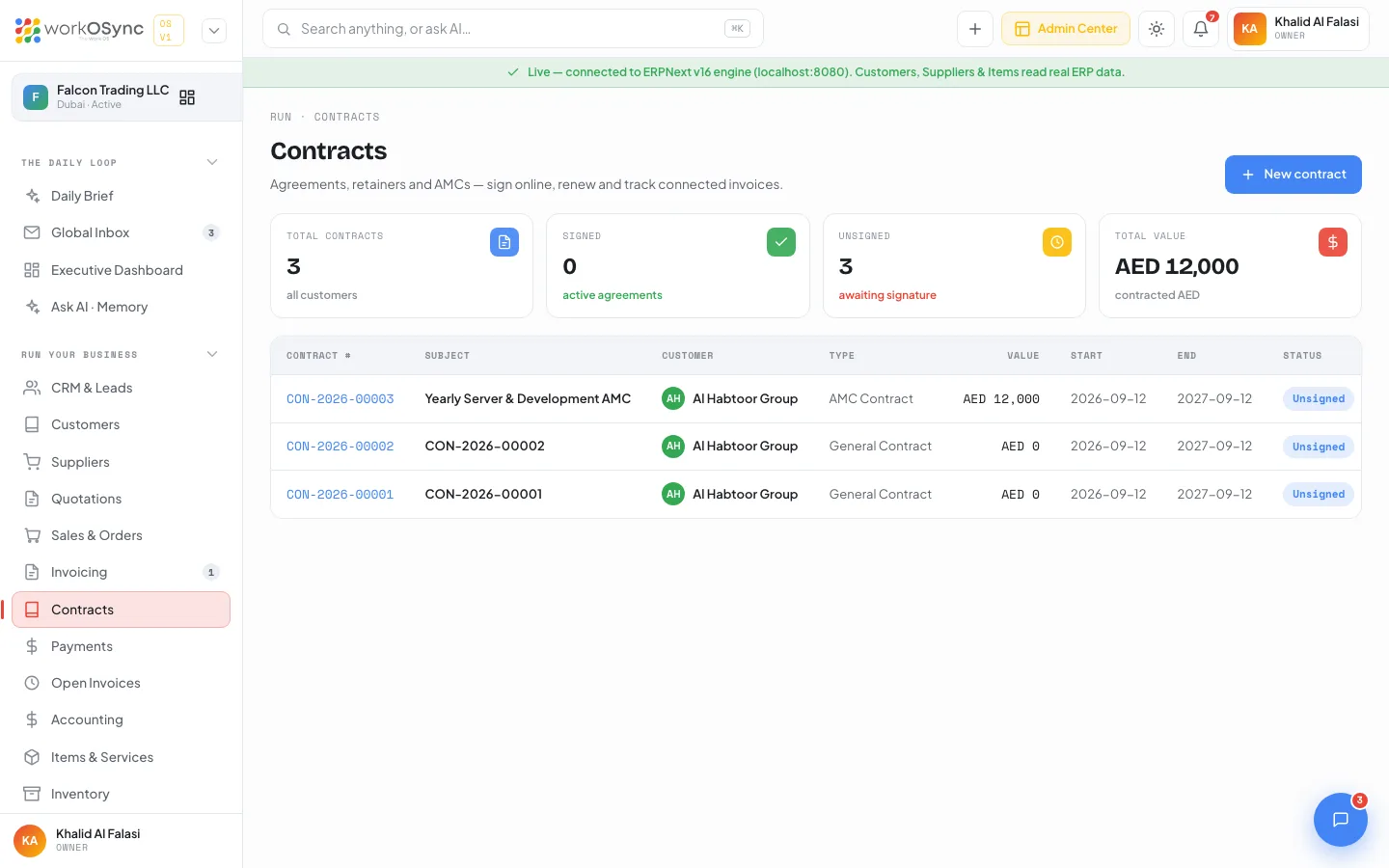
Task: Click the New contract button
Action: 1294,175
